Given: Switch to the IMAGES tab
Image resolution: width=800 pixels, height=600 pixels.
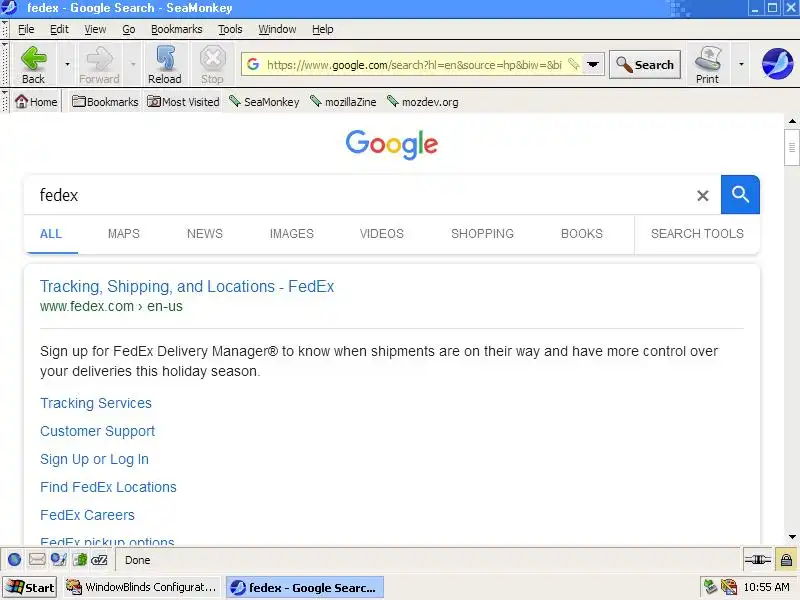Looking at the screenshot, I should click(291, 234).
